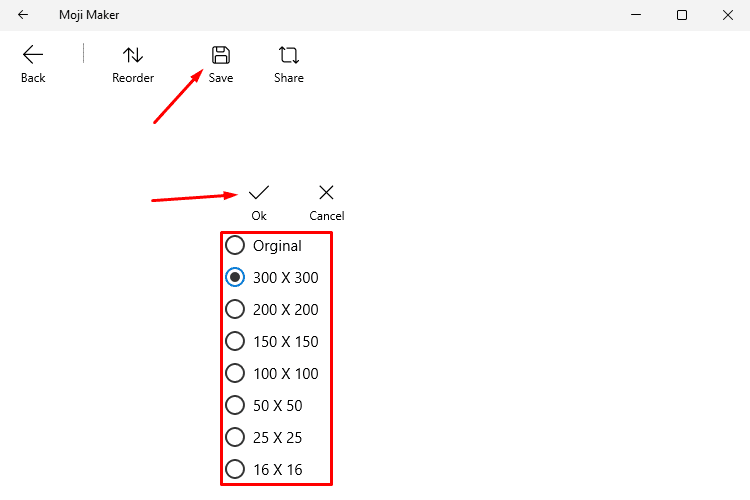
Task: Maximize the Moji Maker window
Action: click(x=682, y=15)
